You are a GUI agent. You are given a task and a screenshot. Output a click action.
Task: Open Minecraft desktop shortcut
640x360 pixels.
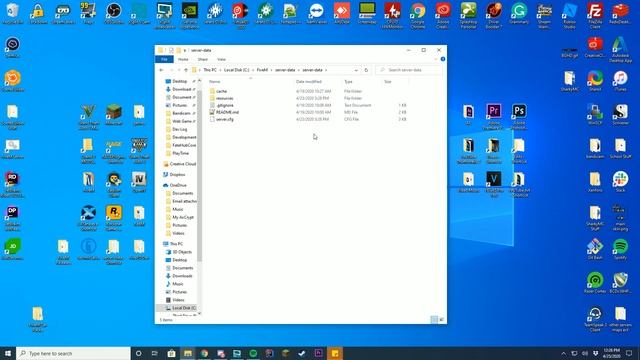coord(113,115)
